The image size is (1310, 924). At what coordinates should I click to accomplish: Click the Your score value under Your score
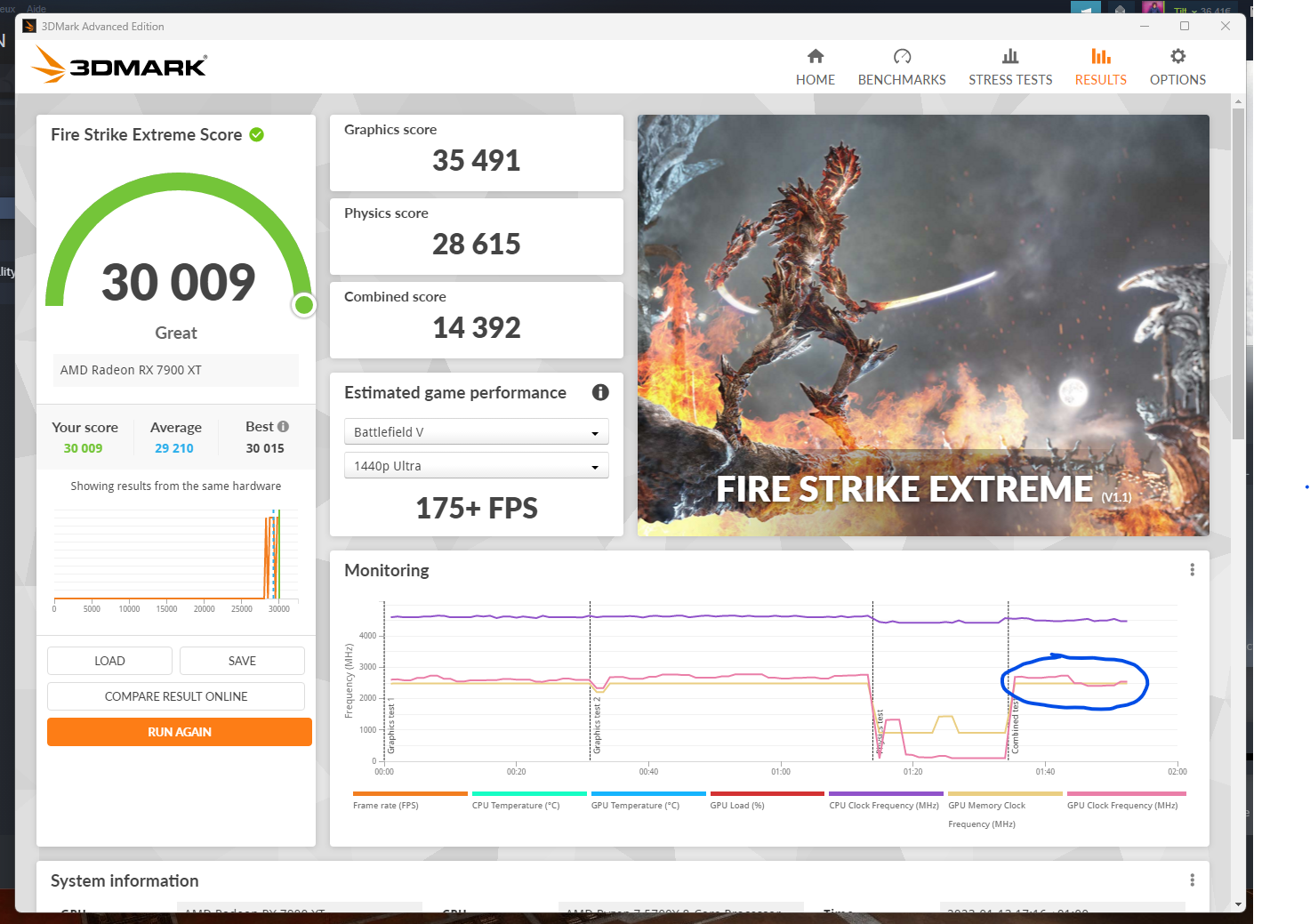pos(83,448)
